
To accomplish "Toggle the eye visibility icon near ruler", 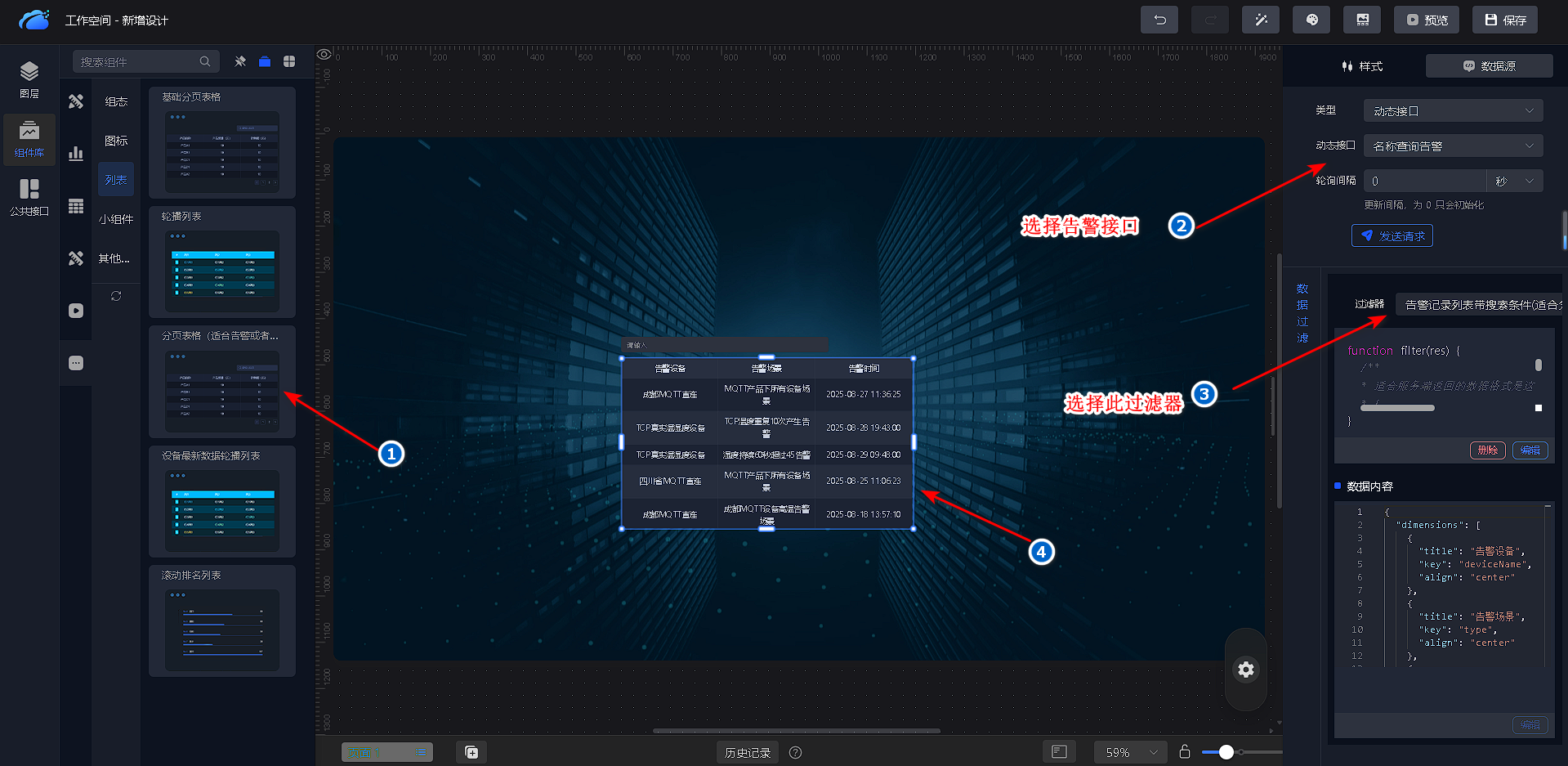I will pyautogui.click(x=324, y=55).
